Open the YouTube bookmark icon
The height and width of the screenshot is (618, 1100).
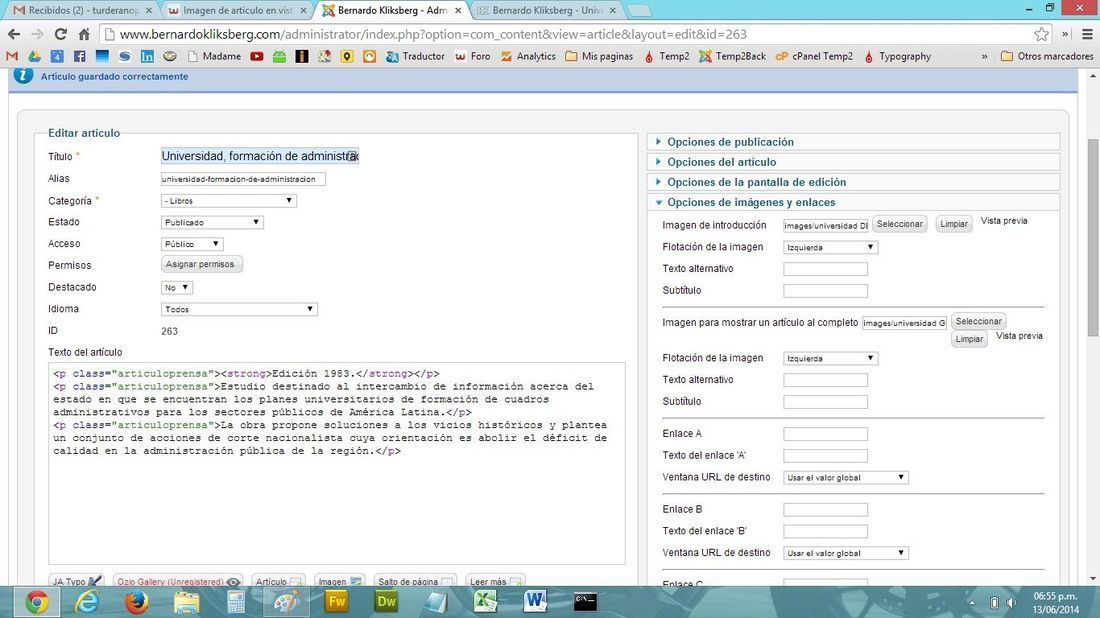pyautogui.click(x=257, y=56)
